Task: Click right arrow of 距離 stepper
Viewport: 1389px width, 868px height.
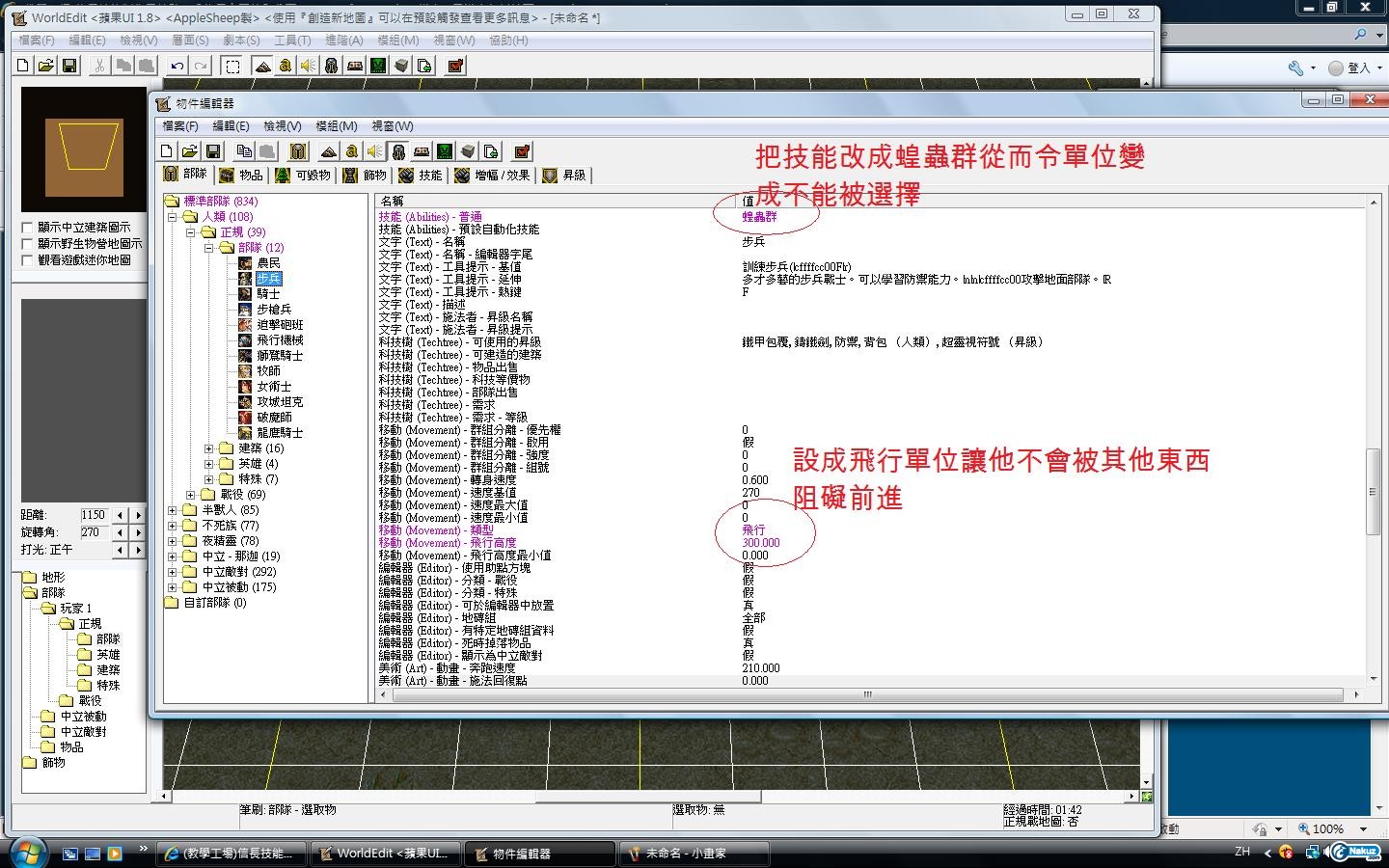Action: coord(138,515)
